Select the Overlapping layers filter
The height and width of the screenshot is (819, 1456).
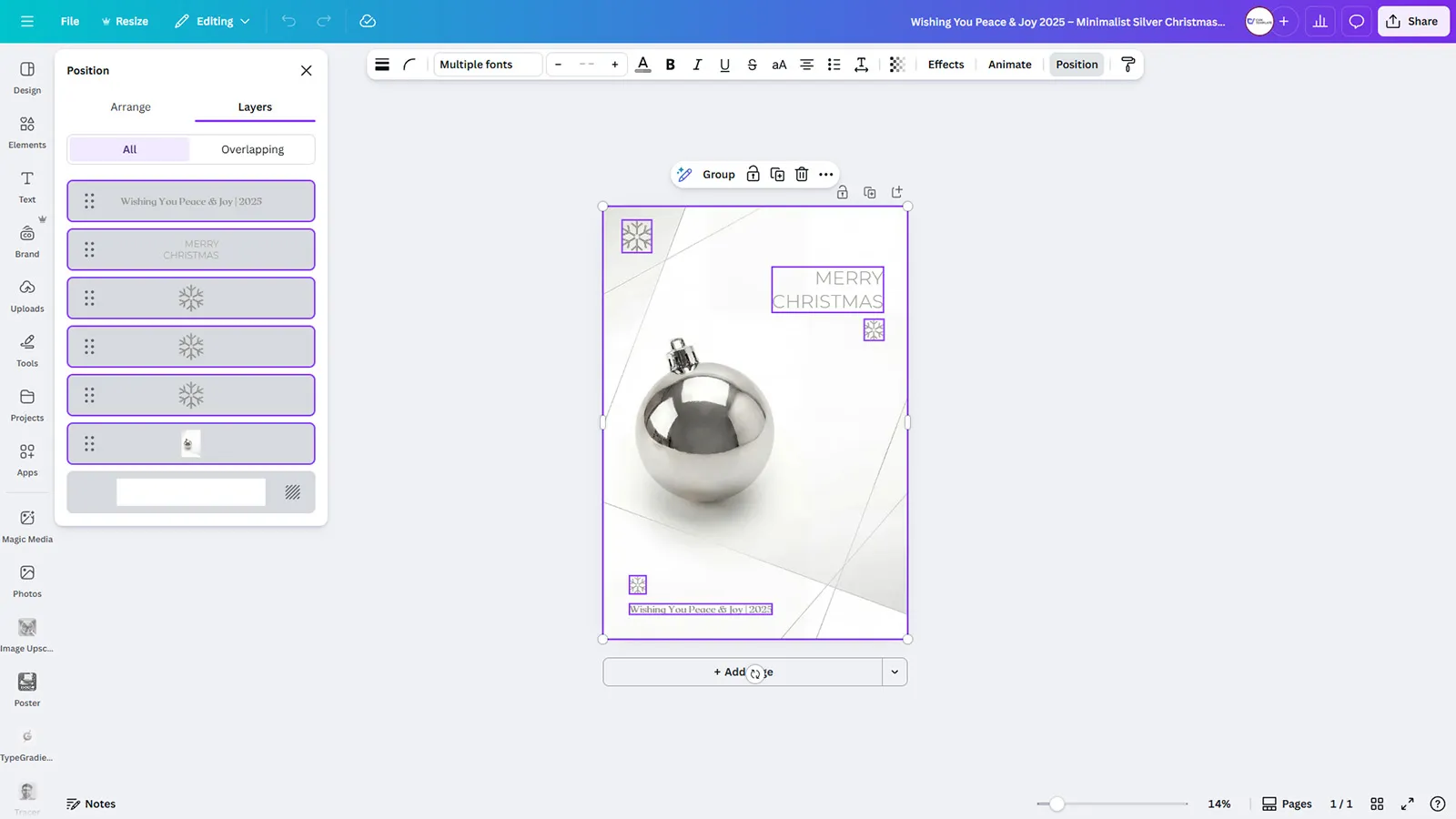point(252,149)
